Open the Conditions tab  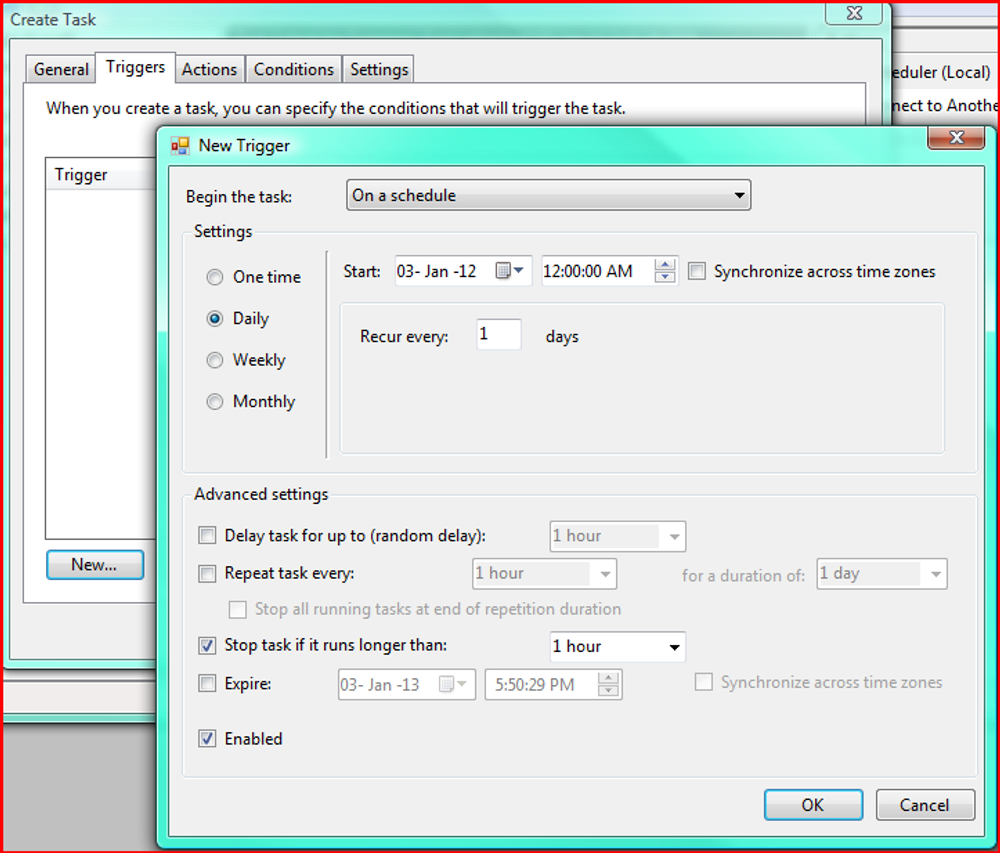293,68
